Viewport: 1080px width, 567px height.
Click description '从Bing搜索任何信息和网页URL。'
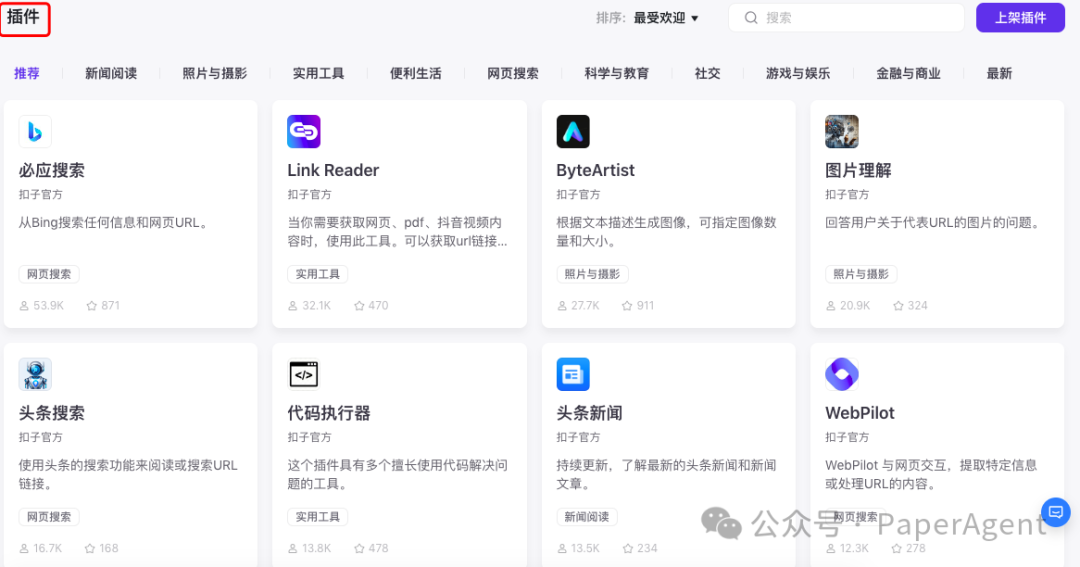coord(114,223)
